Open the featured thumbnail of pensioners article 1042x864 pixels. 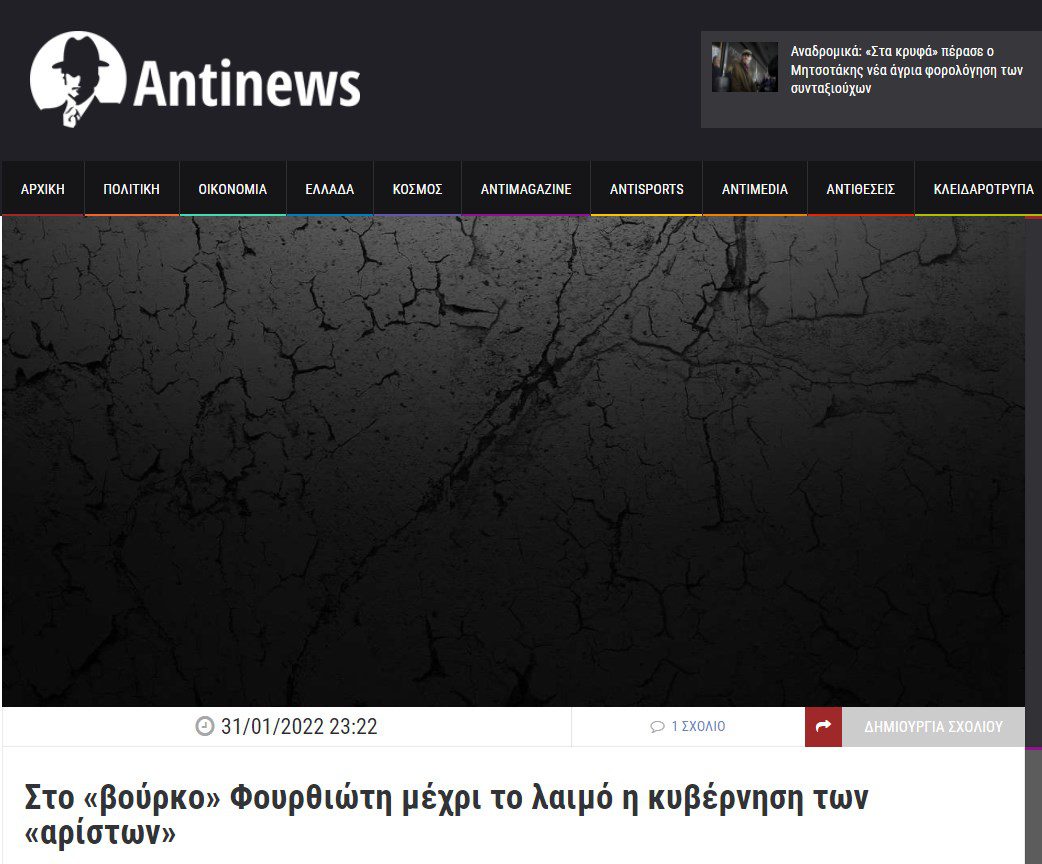745,67
